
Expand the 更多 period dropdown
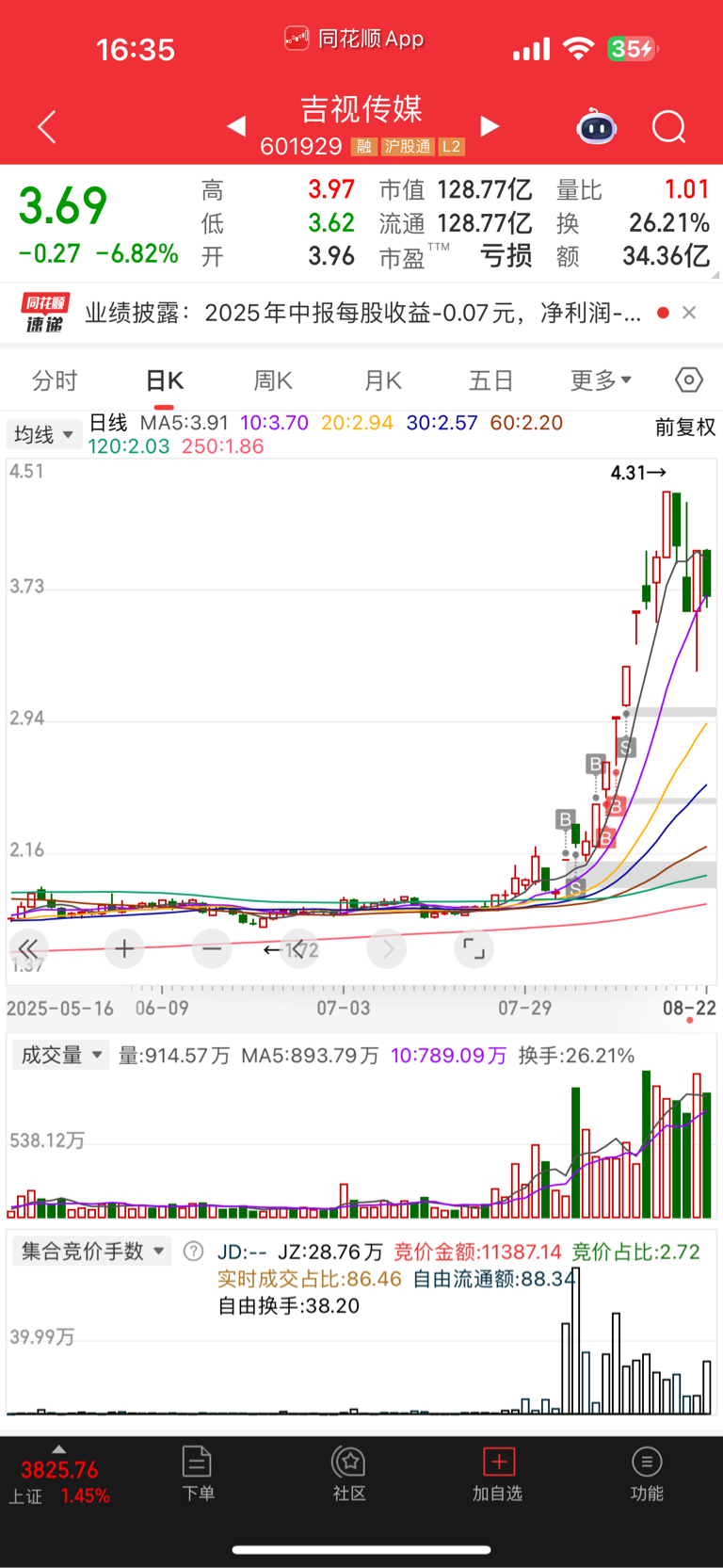pos(601,380)
